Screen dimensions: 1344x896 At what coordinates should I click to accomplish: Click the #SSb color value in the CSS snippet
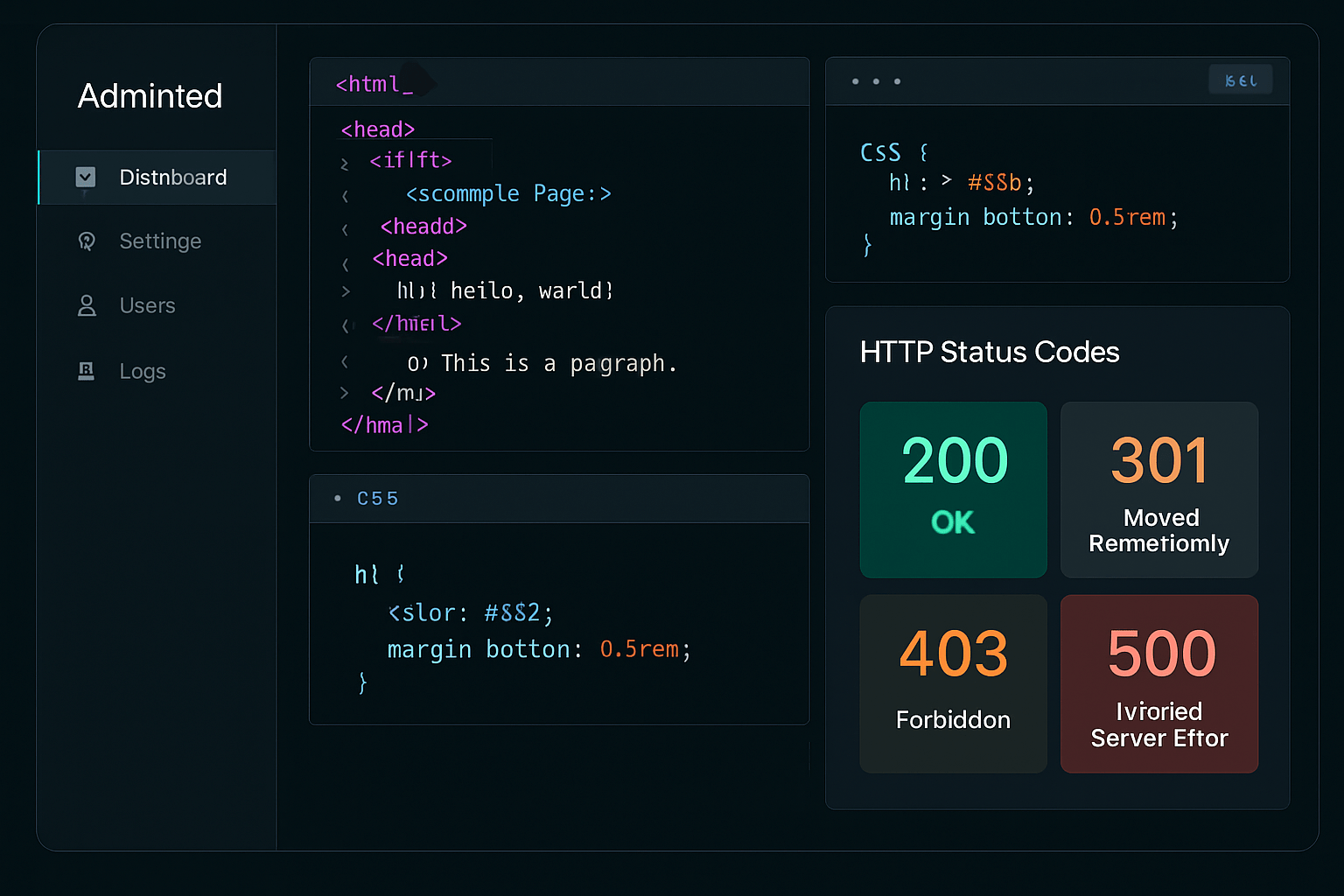pos(994,182)
